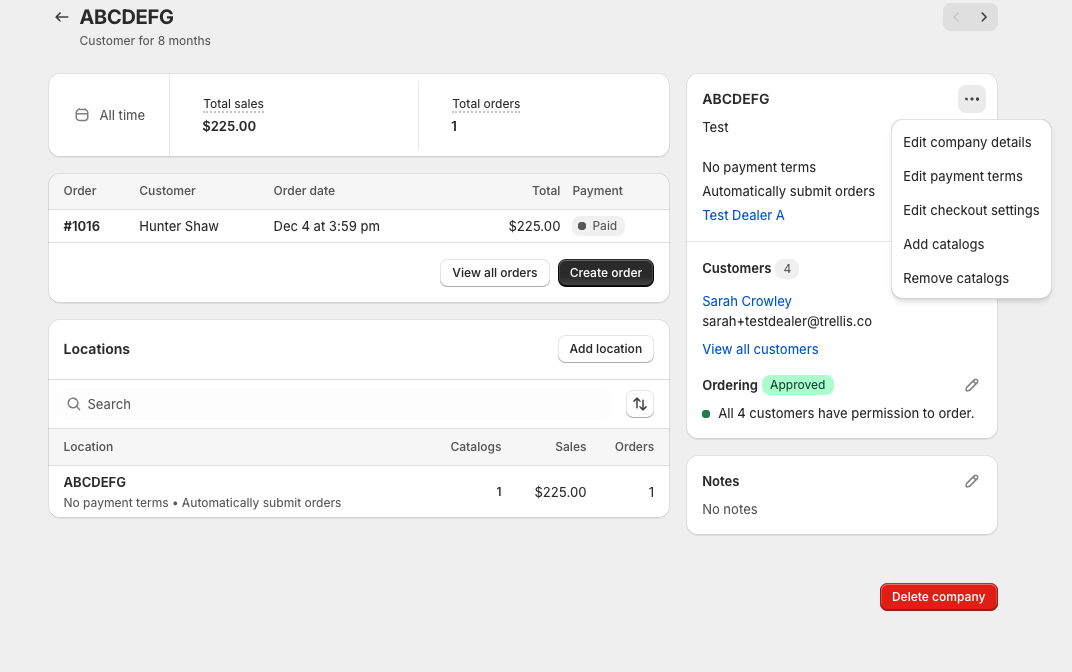Viewport: 1072px width, 672px height.
Task: Click the order date Dec 4 at 3:59 pm
Action: [x=326, y=226]
